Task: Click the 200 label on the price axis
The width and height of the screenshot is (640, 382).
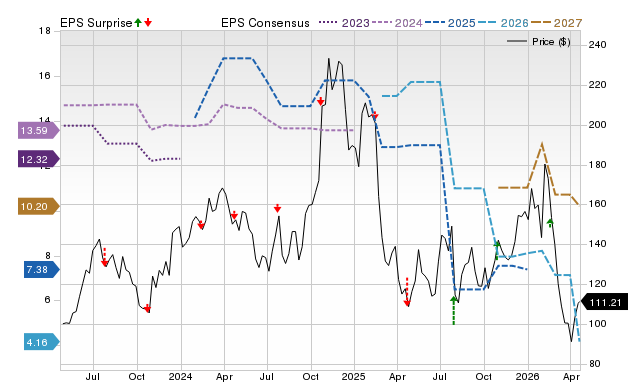Action: pyautogui.click(x=598, y=125)
